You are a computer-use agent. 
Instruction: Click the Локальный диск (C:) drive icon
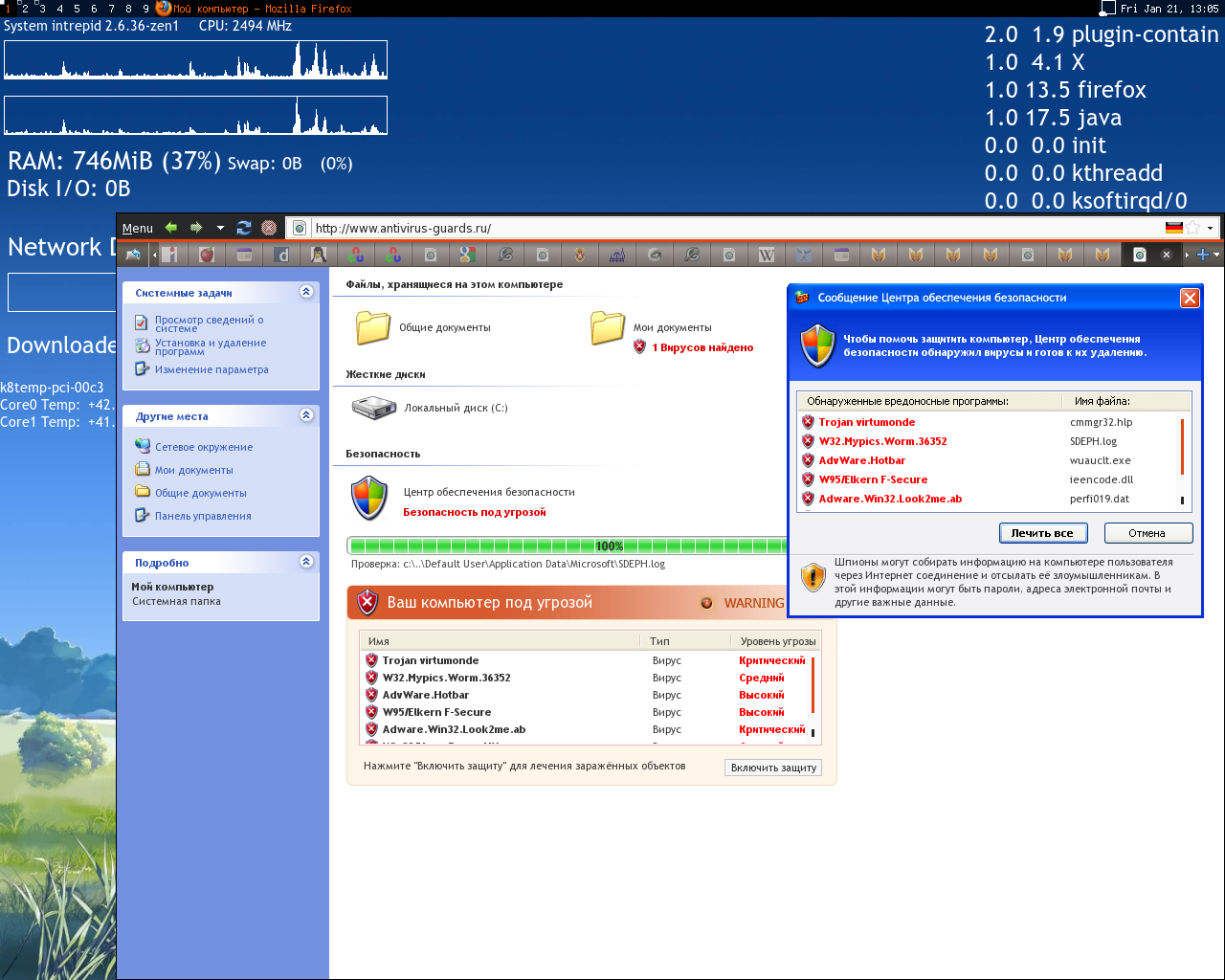[374, 409]
